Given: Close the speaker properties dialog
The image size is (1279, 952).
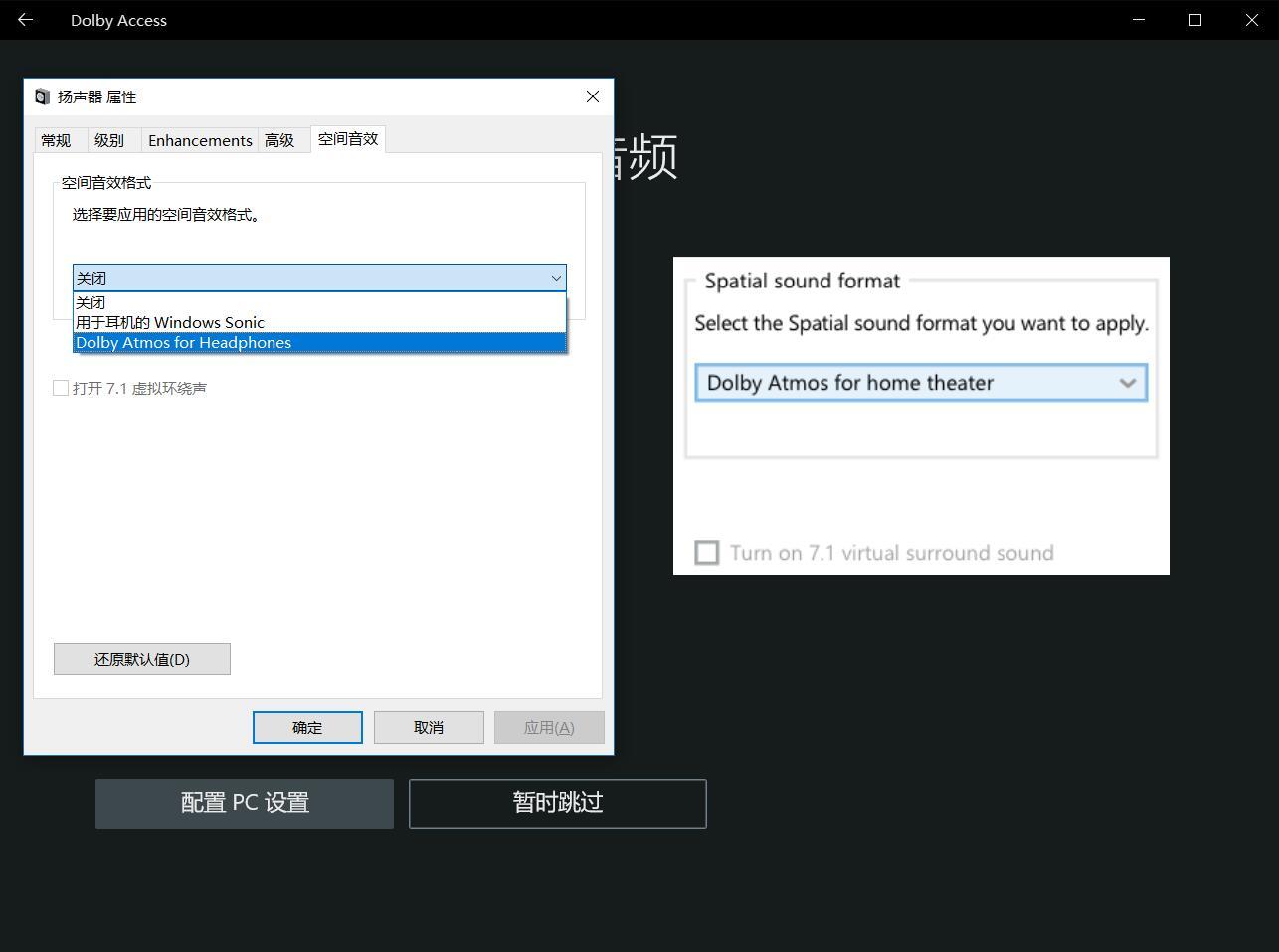Looking at the screenshot, I should (593, 96).
